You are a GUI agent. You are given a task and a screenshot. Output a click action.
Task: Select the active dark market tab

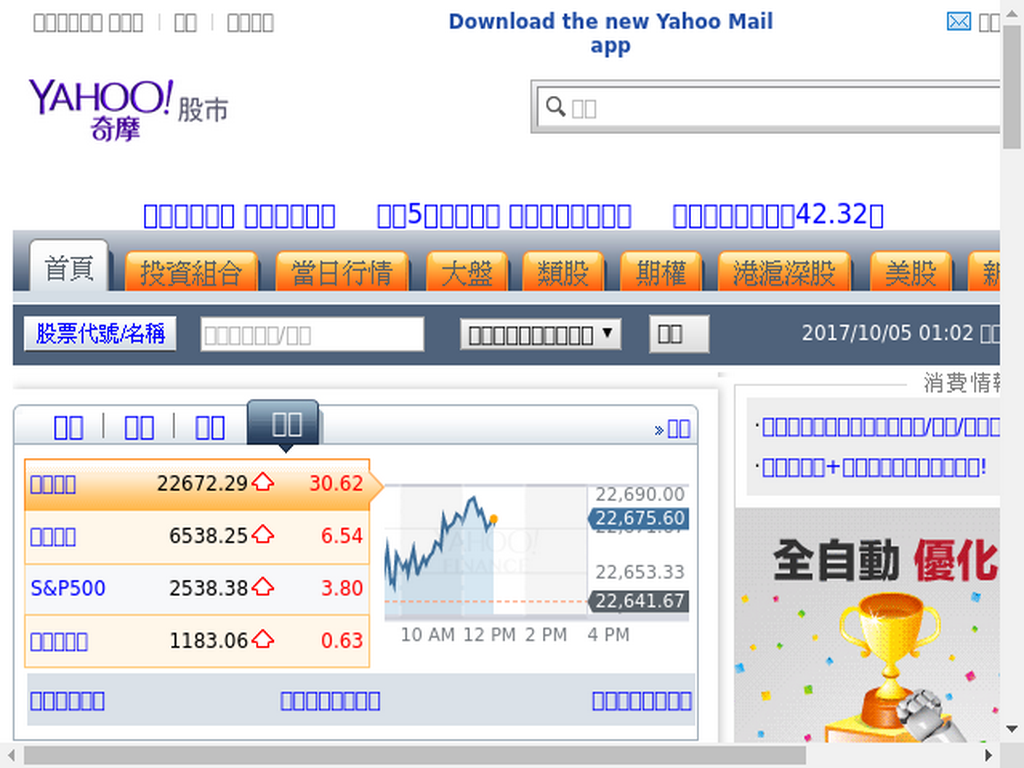pos(283,423)
